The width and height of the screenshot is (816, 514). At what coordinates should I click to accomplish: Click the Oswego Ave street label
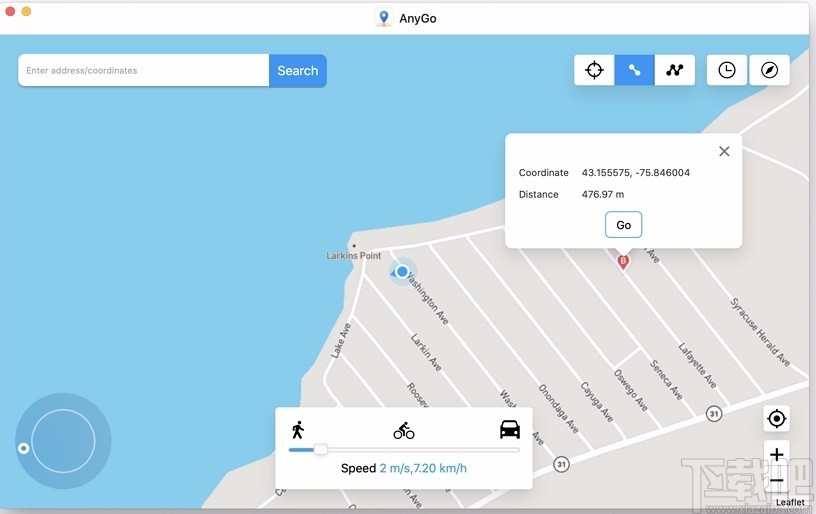click(630, 390)
